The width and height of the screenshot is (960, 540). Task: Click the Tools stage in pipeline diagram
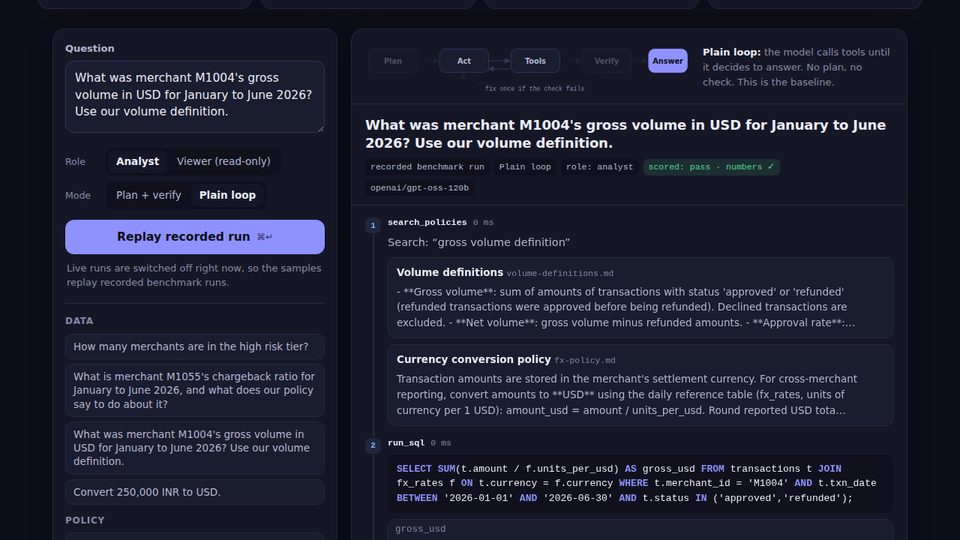[535, 61]
